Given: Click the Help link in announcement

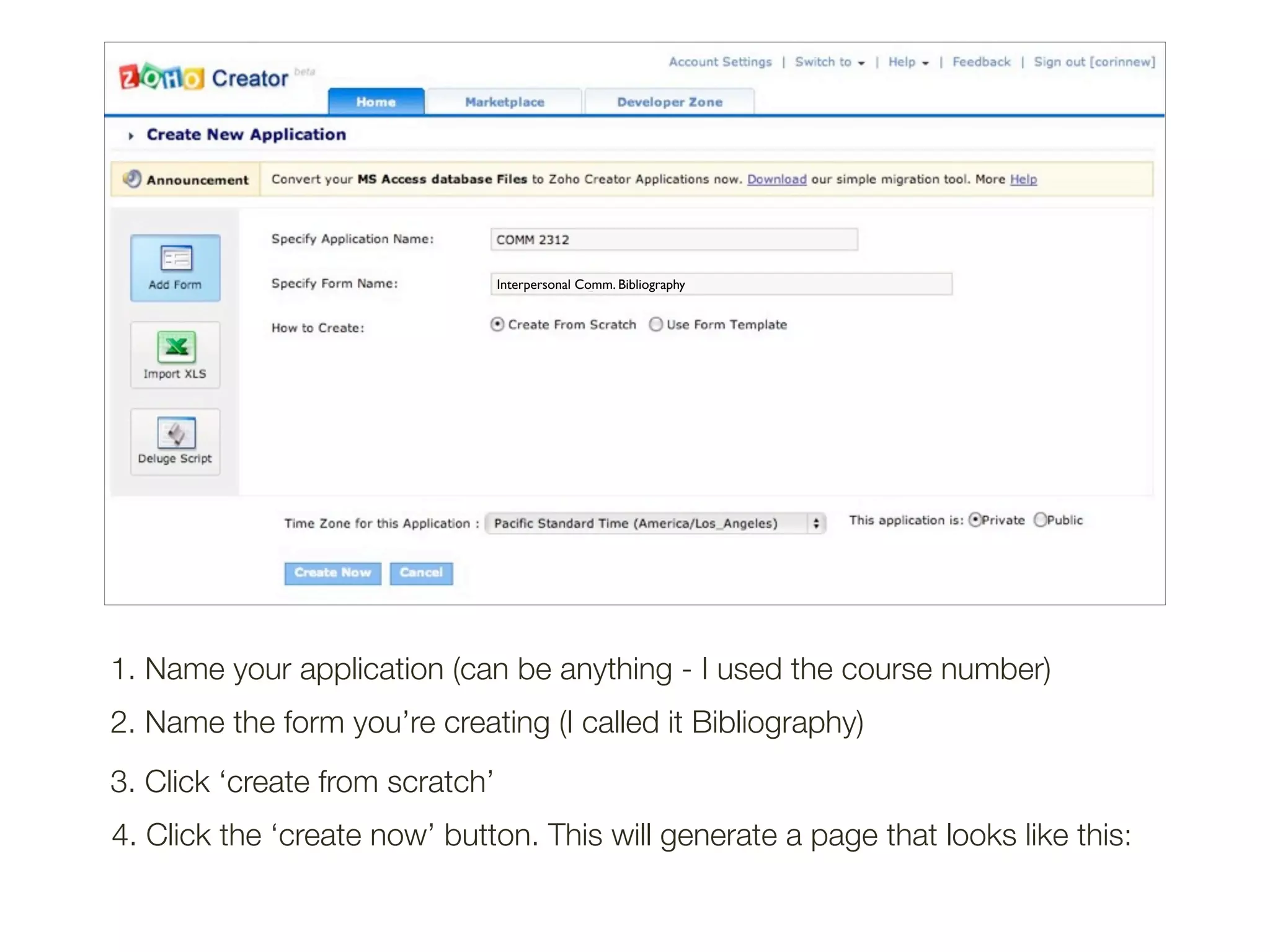Looking at the screenshot, I should pos(1023,179).
